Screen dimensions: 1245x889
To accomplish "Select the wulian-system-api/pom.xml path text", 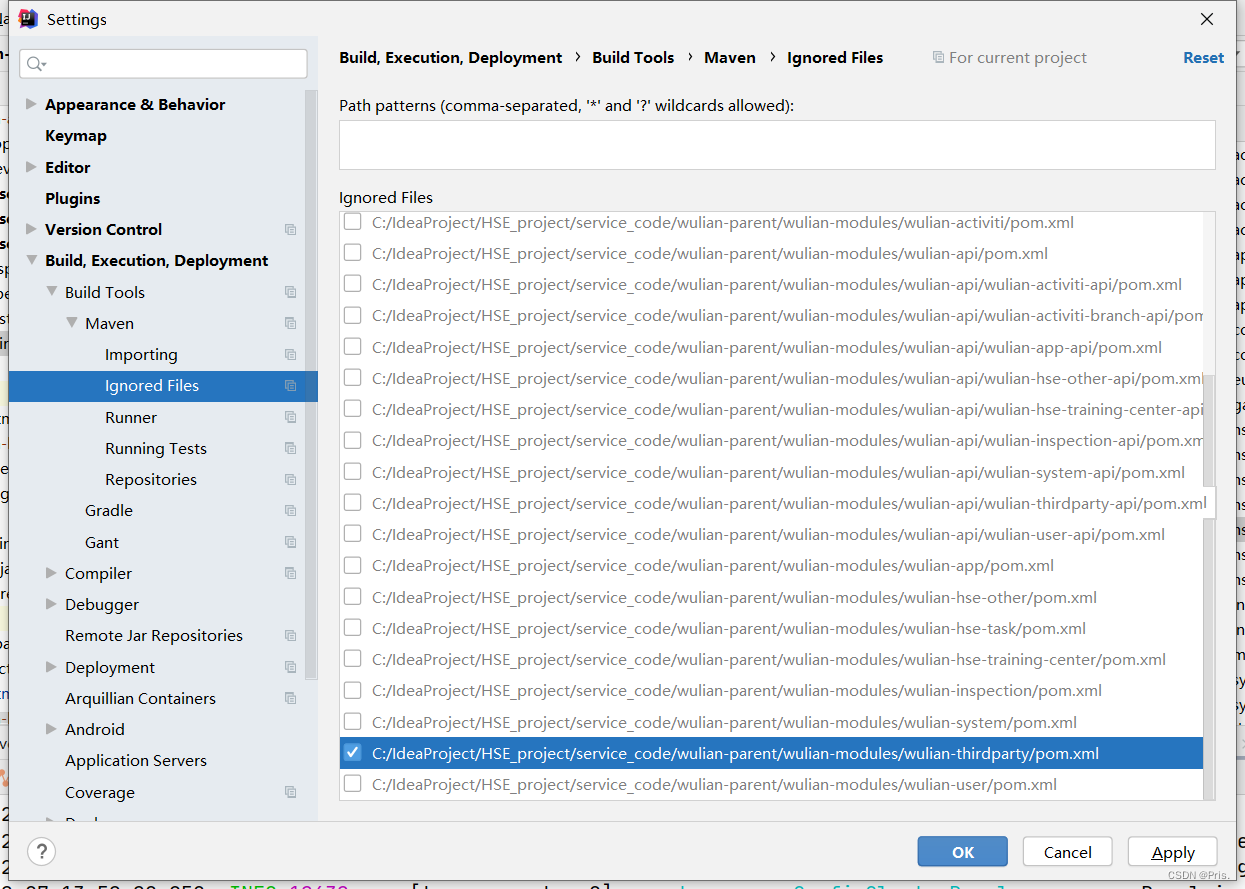I will (778, 472).
